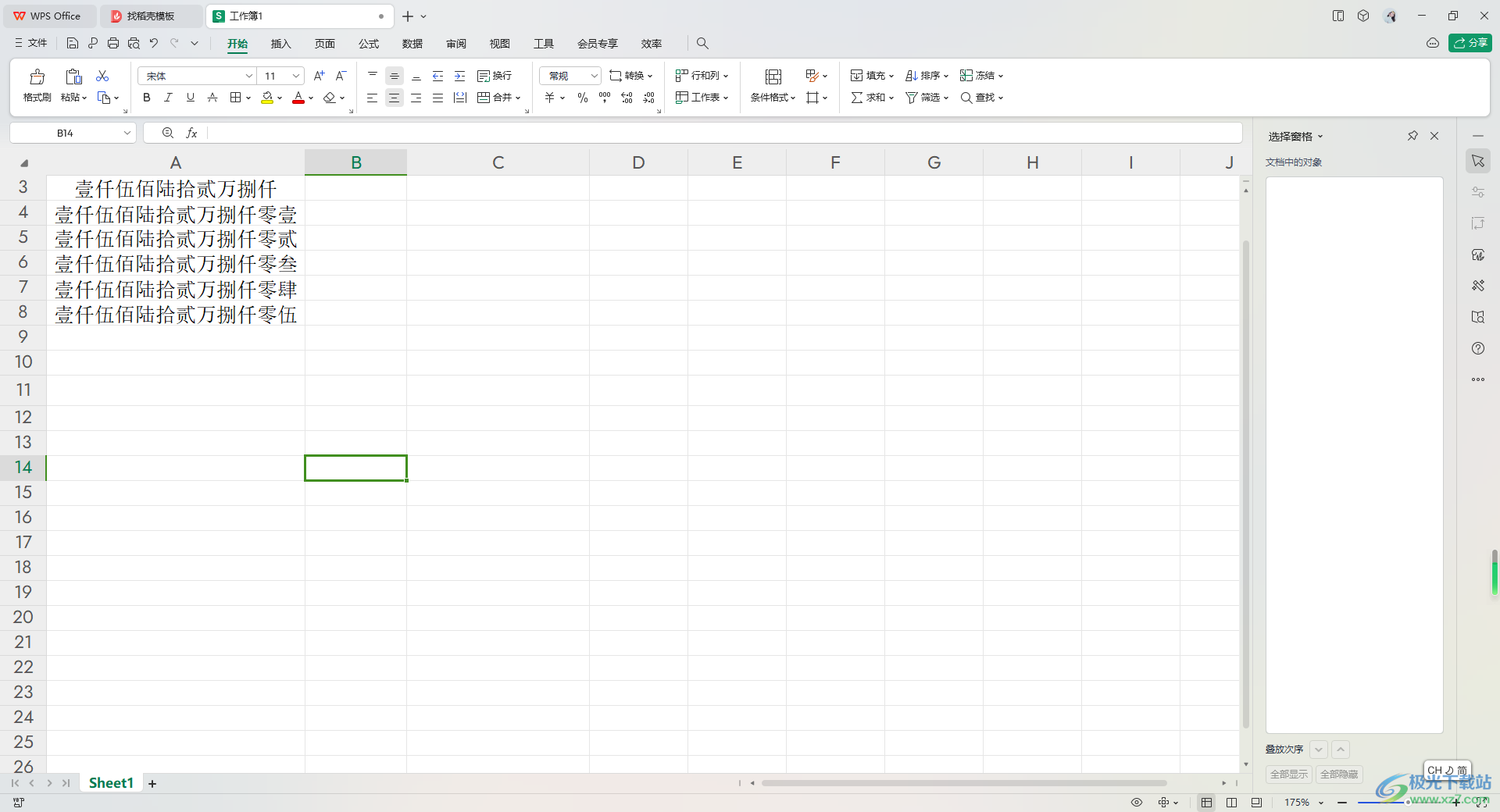Click the increase decimal places icon
Screen dimensions: 1500x812
pyautogui.click(x=627, y=98)
